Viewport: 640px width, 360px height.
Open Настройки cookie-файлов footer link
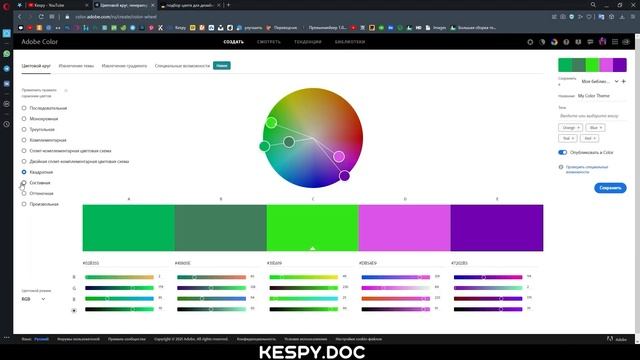click(359, 339)
